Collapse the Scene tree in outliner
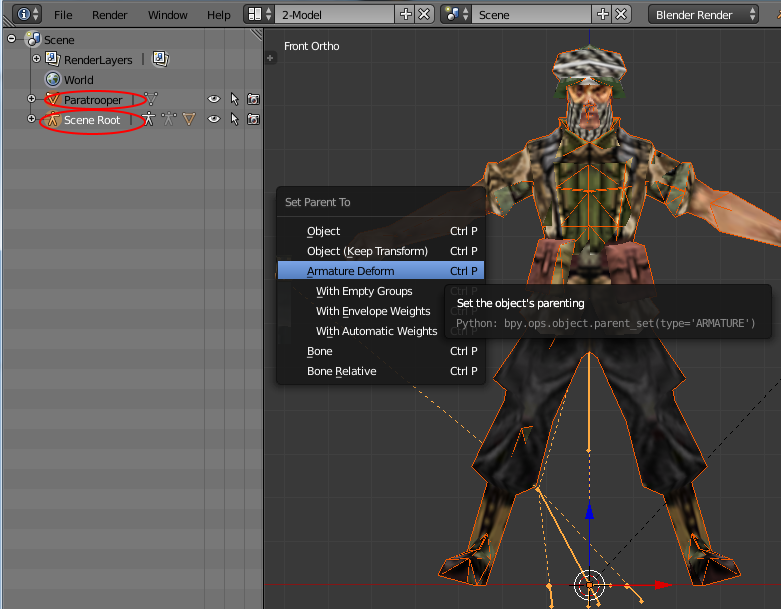The height and width of the screenshot is (609, 781). tap(12, 39)
